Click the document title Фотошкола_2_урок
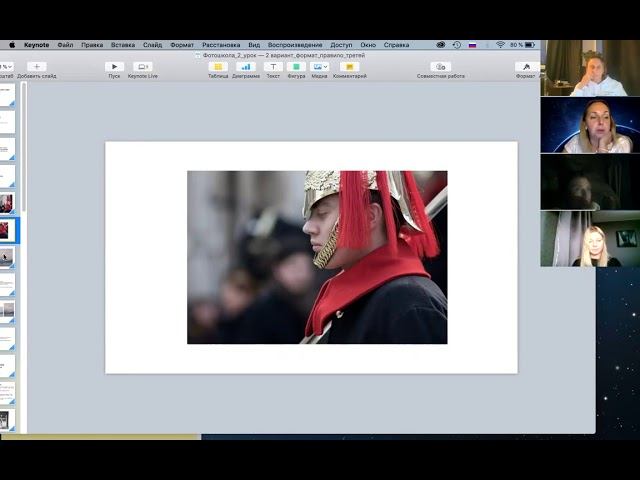Image resolution: width=640 pixels, height=480 pixels. pos(284,55)
